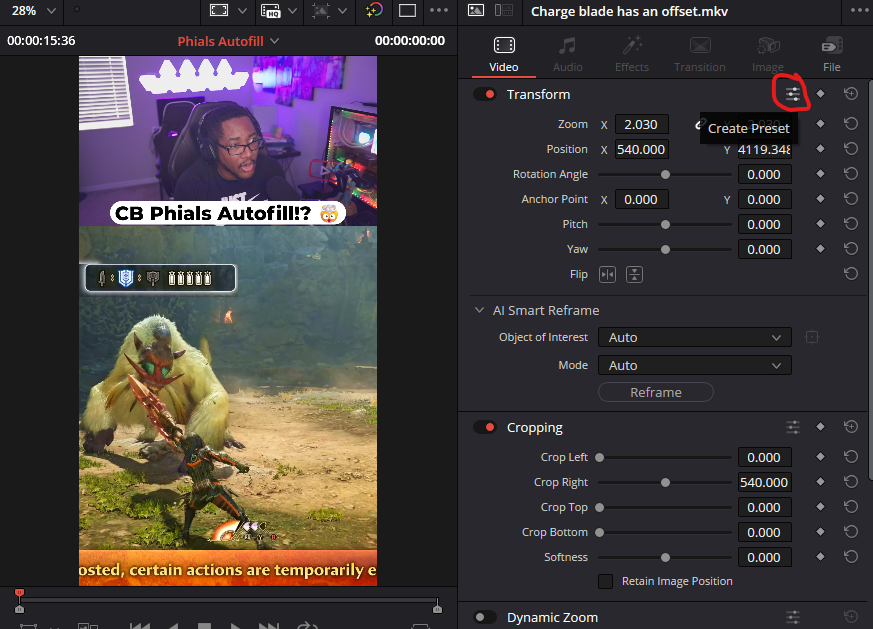
Task: Click the out-point marker on viewer scrubber
Action: coord(438,607)
